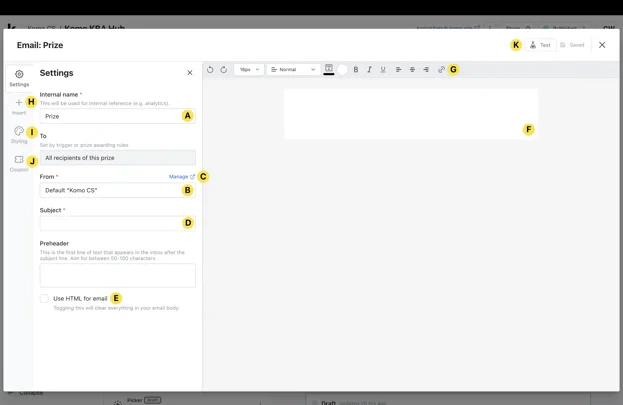The width and height of the screenshot is (623, 405).
Task: Enable Use HTML for email checkbox
Action: coord(44,298)
